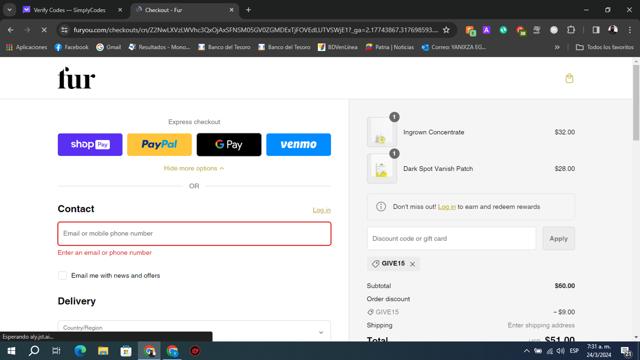Focus the discount code or gift card field

point(451,238)
